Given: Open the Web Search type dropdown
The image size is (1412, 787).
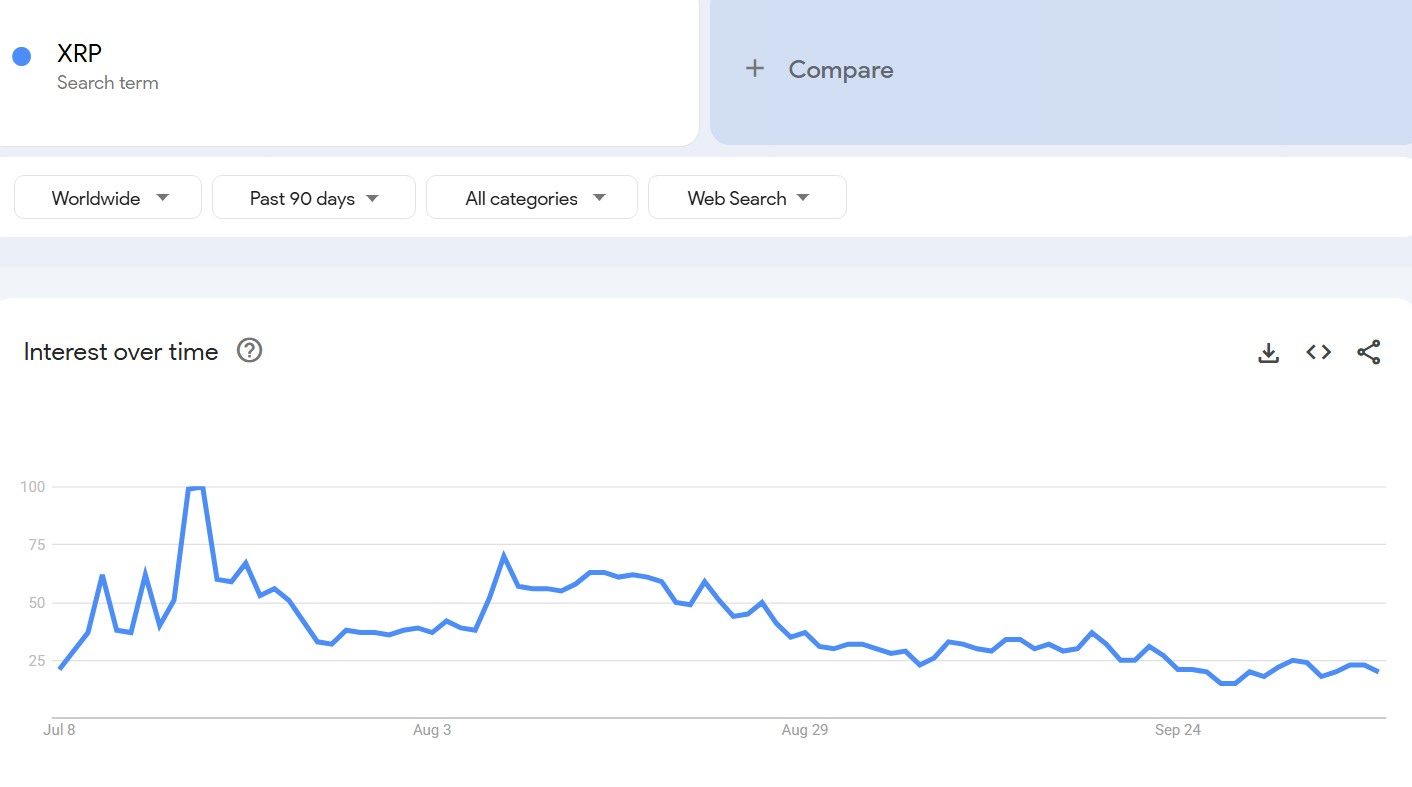Looking at the screenshot, I should point(747,197).
